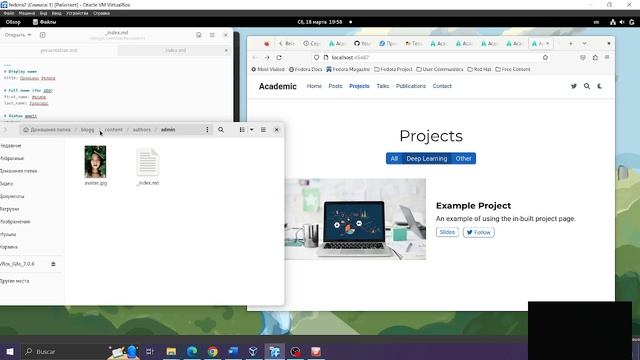Close the _index.md editor tab
640x360 pixels.
[226, 51]
